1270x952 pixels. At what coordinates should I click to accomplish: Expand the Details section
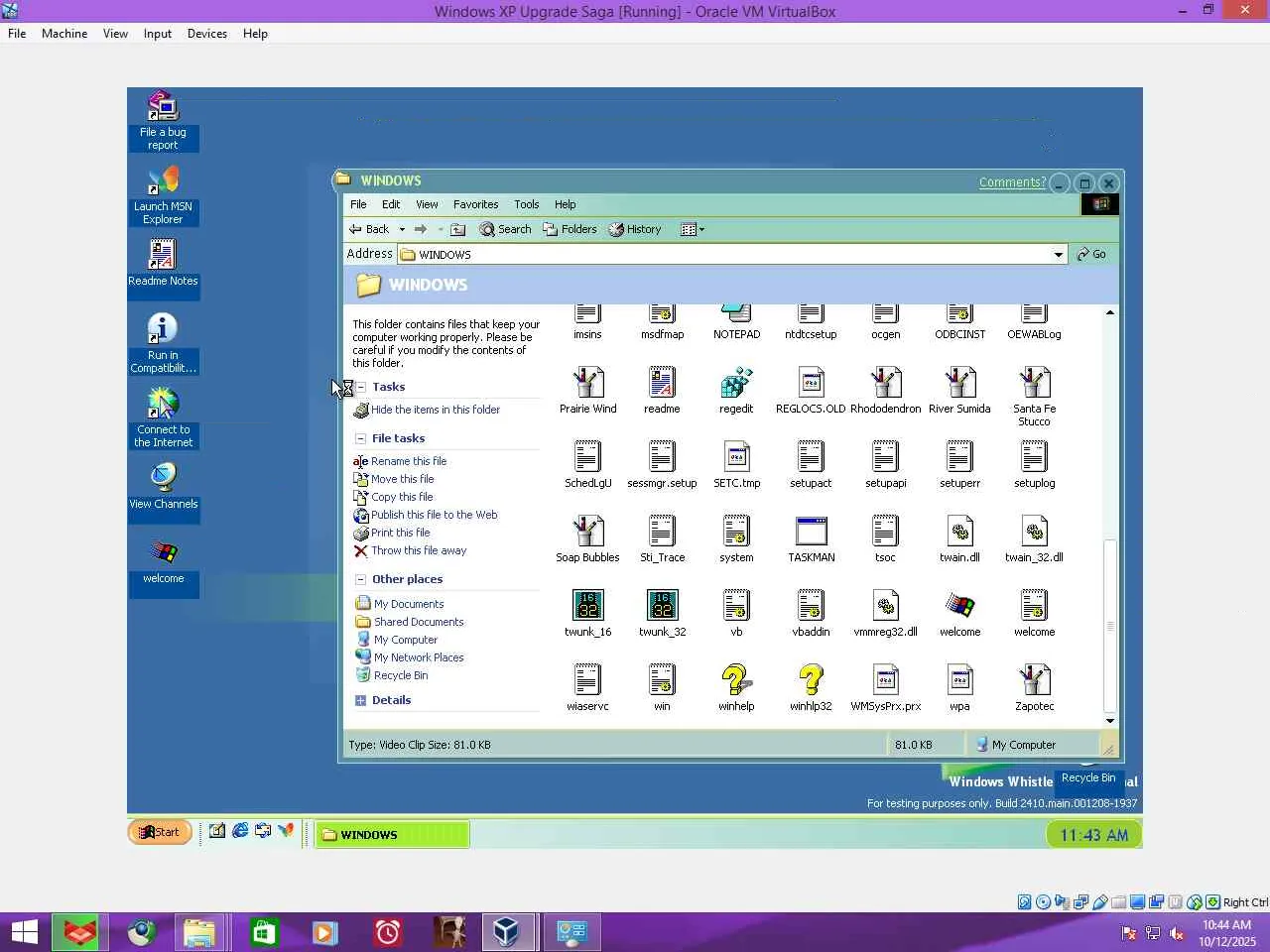(x=361, y=700)
